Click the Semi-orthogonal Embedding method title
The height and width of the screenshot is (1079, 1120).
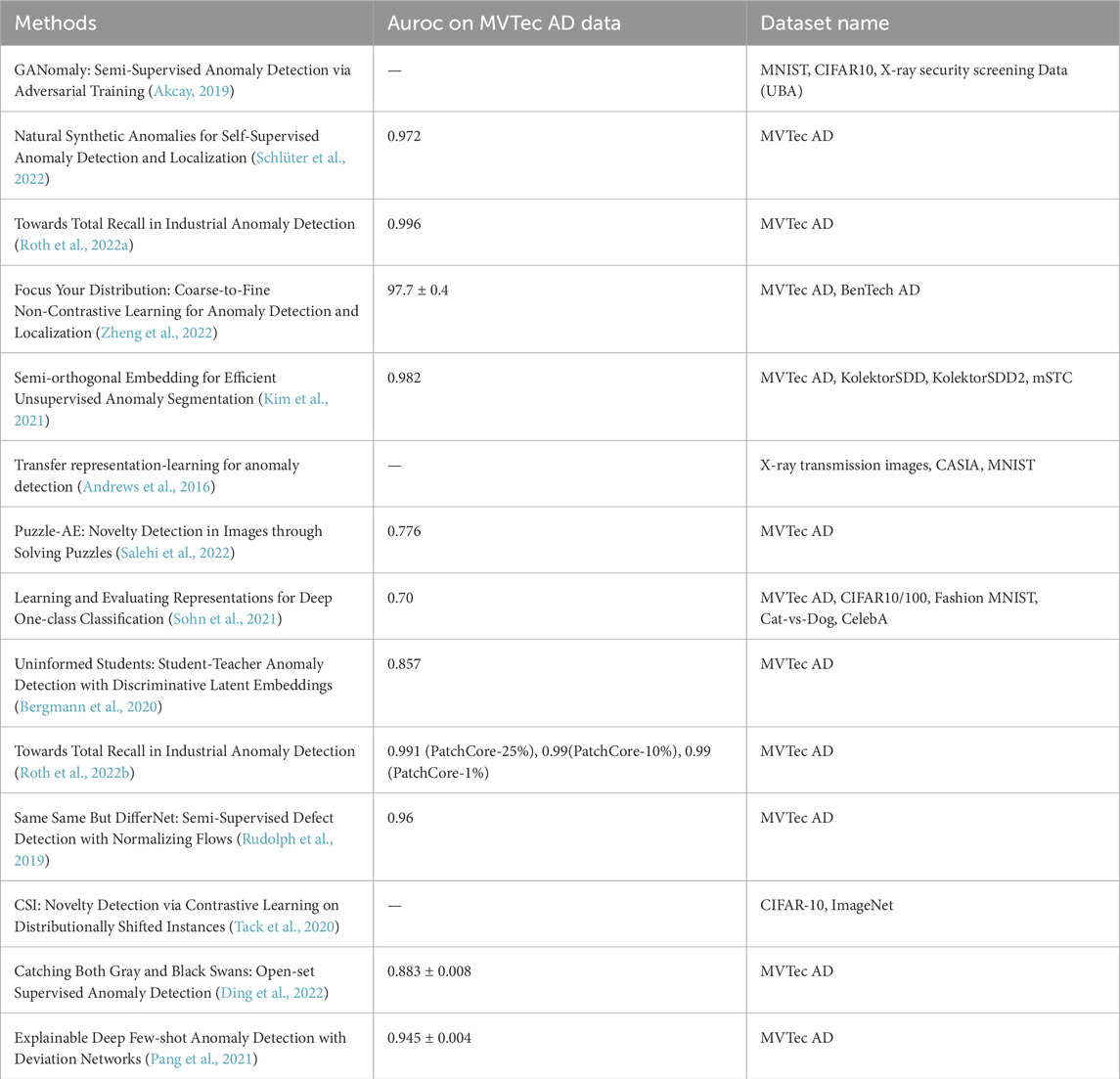pyautogui.click(x=145, y=388)
